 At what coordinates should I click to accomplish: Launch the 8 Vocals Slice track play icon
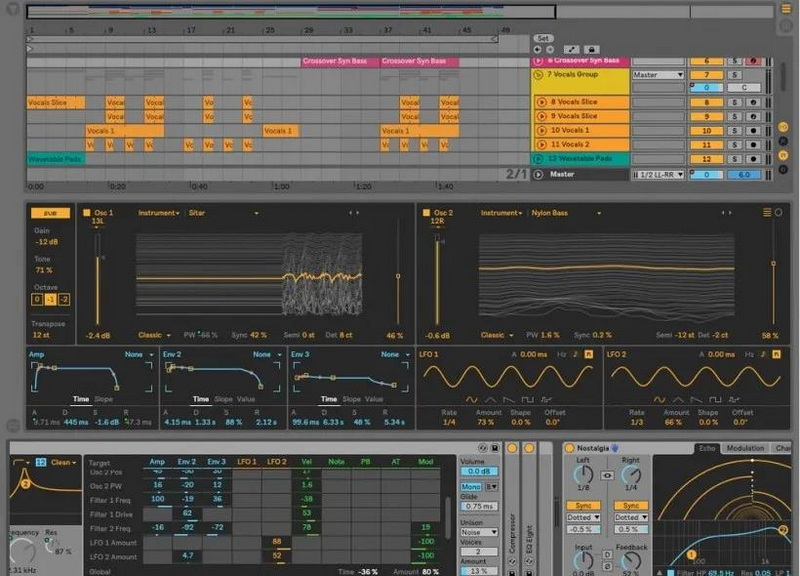542,102
